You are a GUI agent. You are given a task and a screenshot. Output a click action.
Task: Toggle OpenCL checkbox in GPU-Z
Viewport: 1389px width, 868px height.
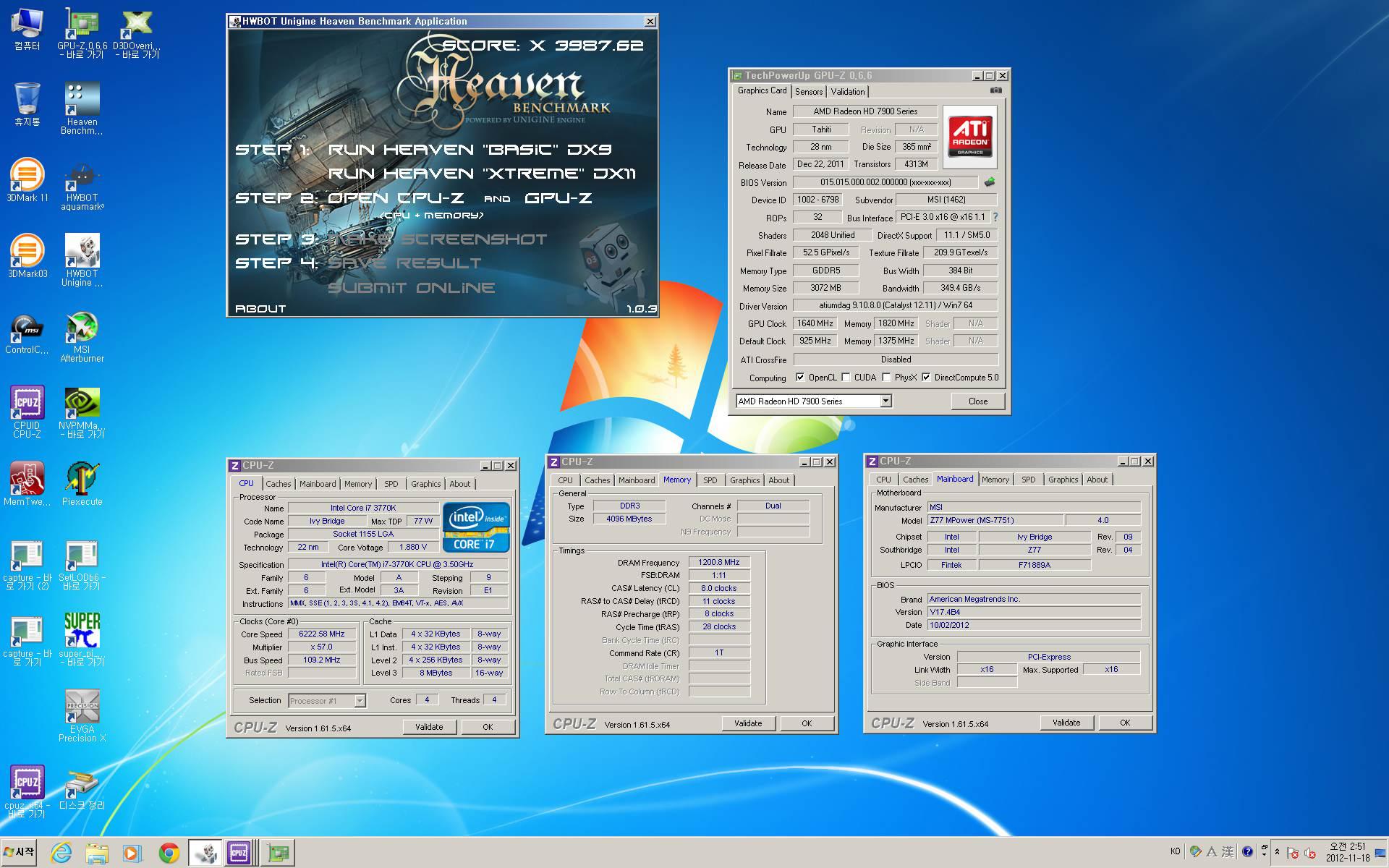point(800,378)
